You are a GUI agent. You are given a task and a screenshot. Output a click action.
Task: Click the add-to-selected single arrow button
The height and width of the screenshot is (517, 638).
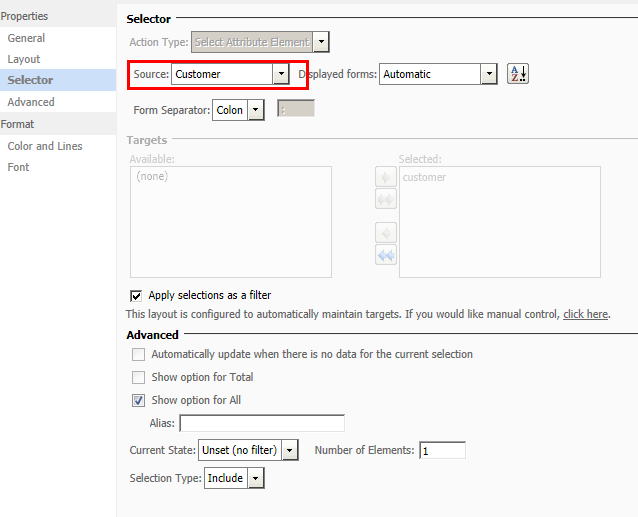[386, 177]
